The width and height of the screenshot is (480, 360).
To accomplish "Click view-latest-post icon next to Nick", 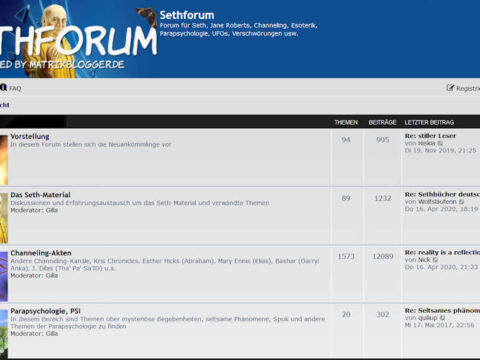I will pos(435,260).
